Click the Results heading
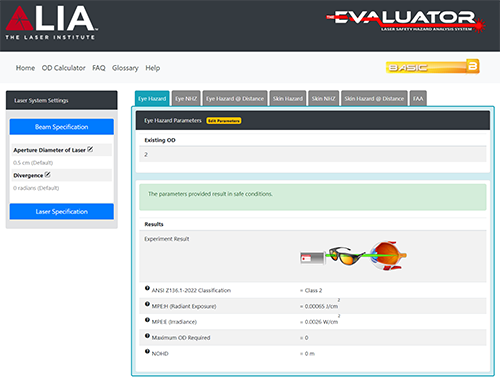 coord(154,224)
